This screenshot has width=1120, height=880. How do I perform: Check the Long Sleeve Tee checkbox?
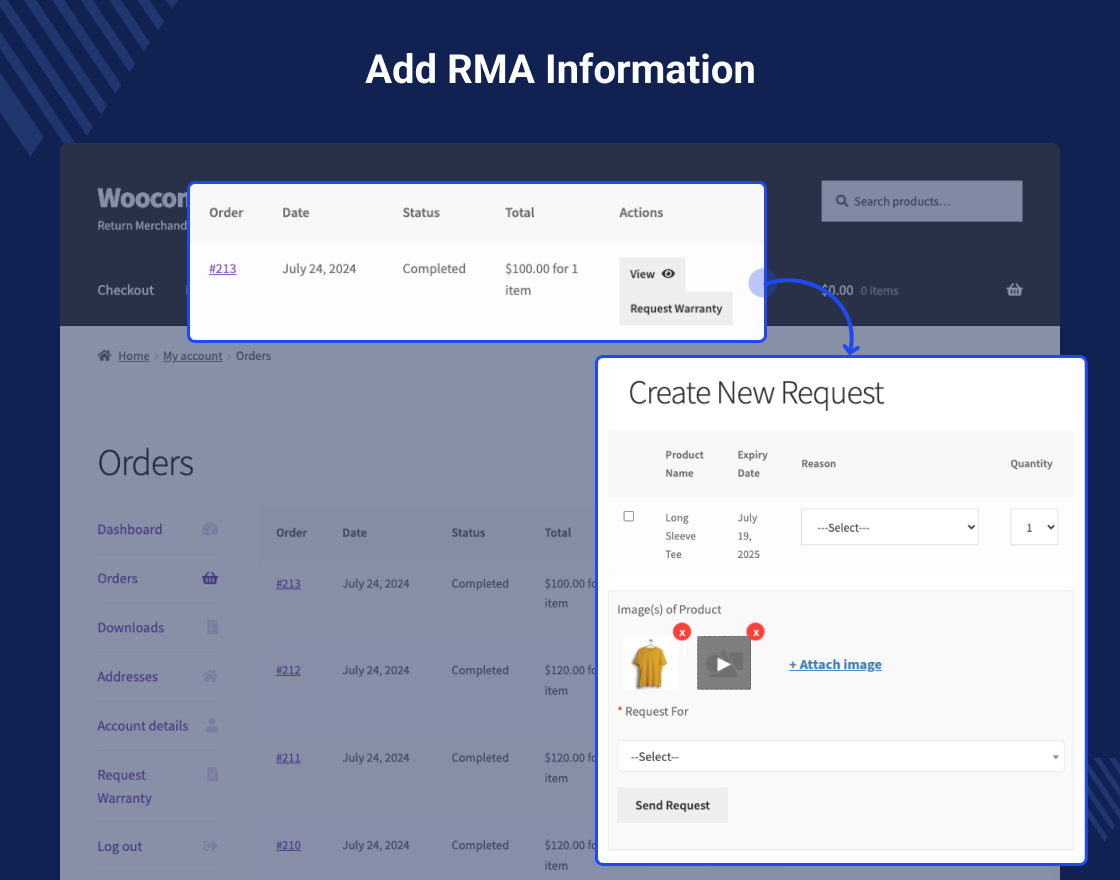pos(628,517)
